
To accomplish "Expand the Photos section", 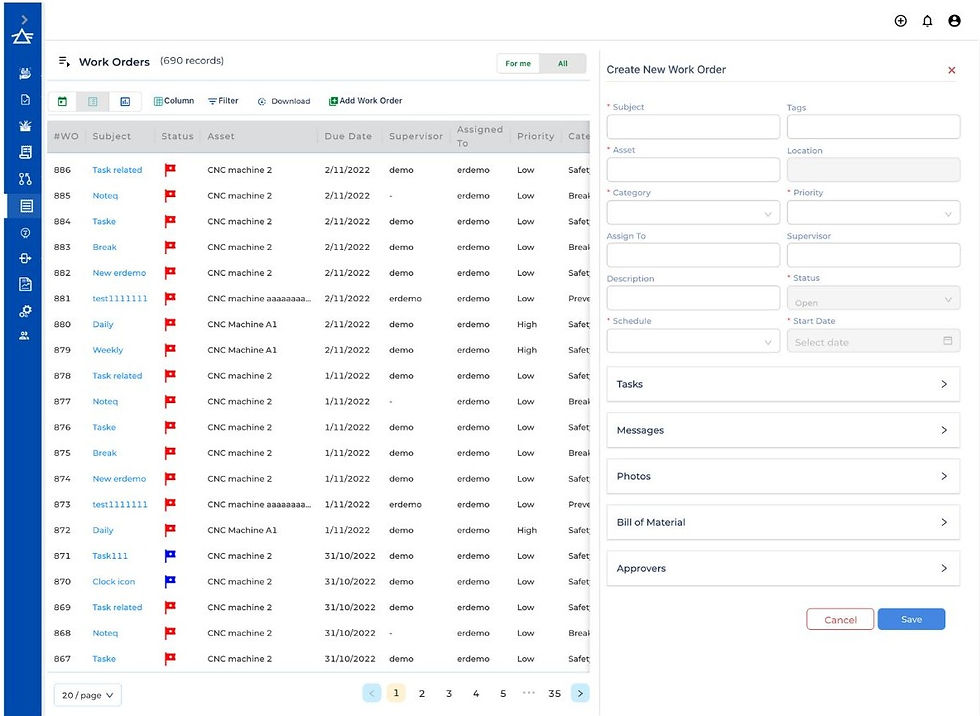I will click(782, 476).
